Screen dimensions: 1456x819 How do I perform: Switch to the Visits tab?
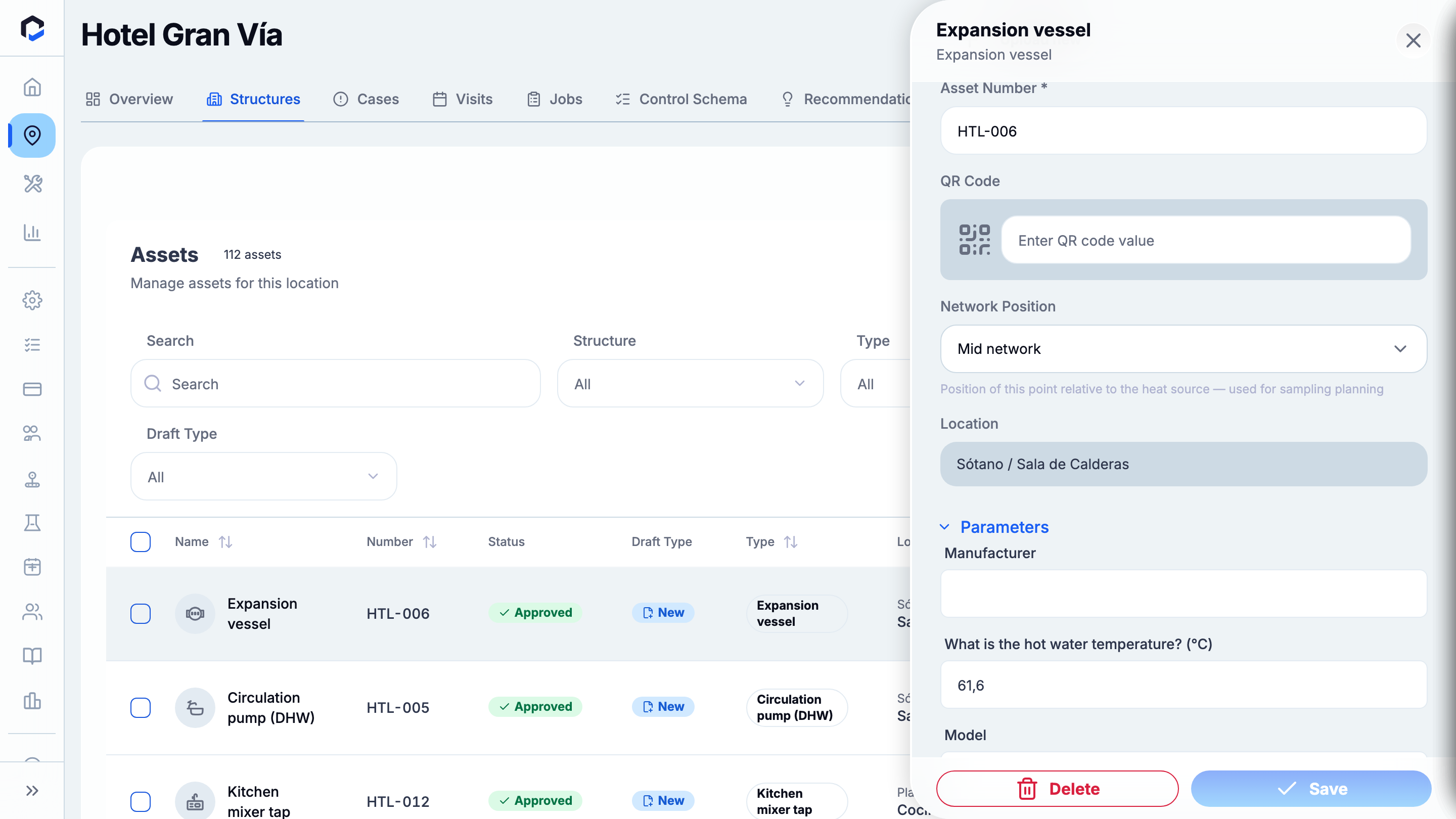[x=463, y=99]
